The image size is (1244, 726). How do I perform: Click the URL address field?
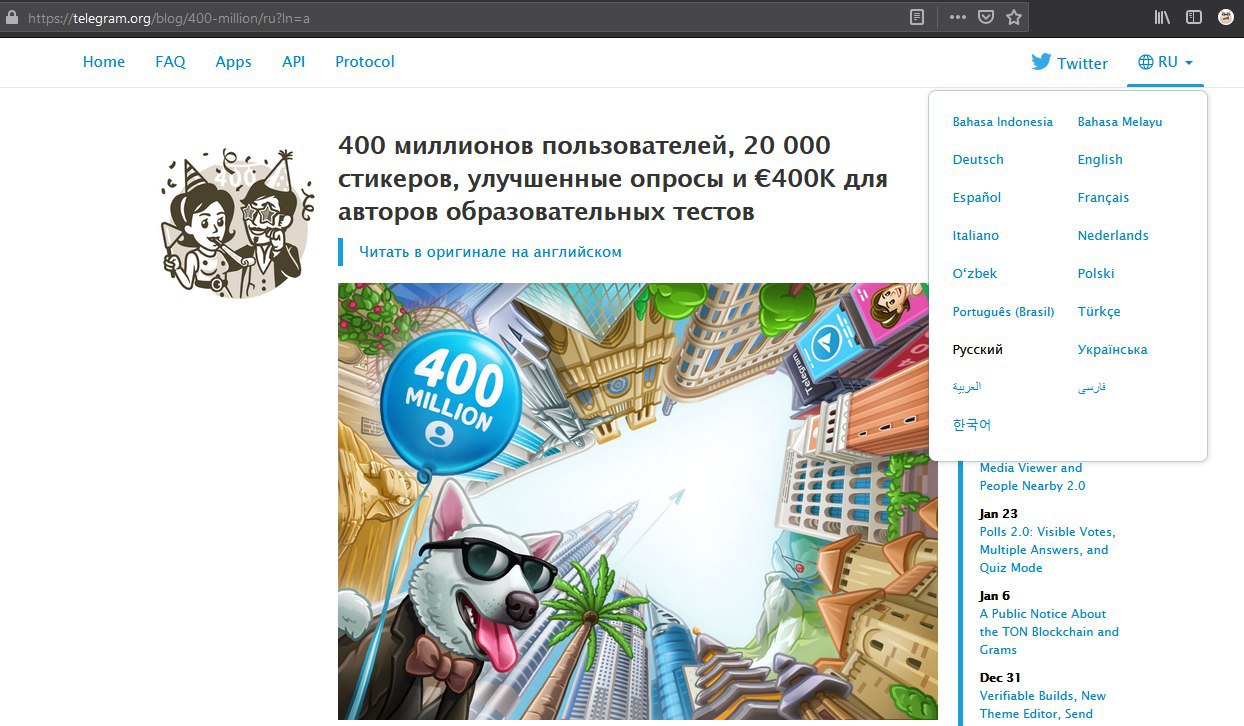[x=460, y=17]
